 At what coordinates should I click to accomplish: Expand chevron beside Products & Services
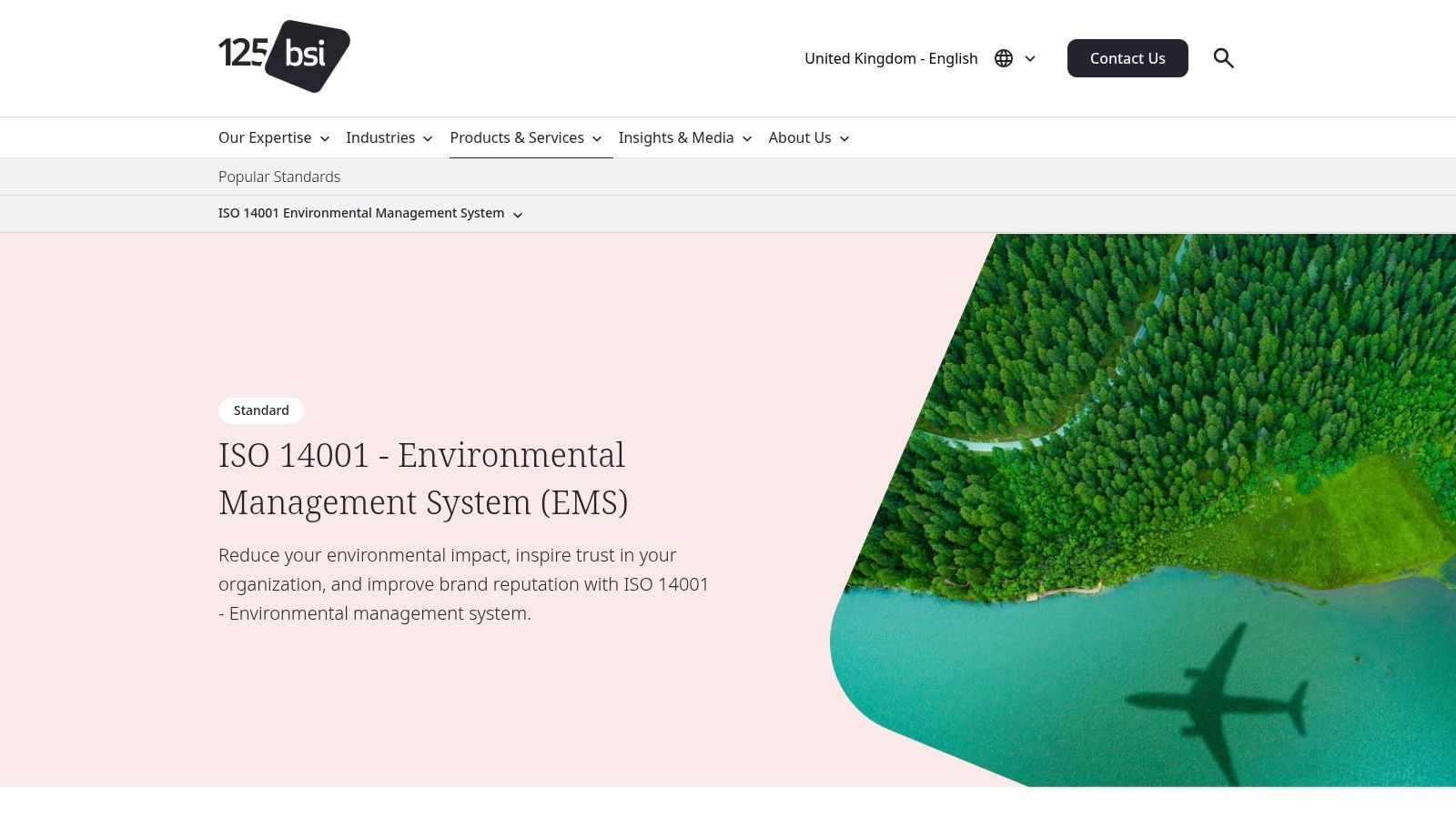[x=597, y=139]
